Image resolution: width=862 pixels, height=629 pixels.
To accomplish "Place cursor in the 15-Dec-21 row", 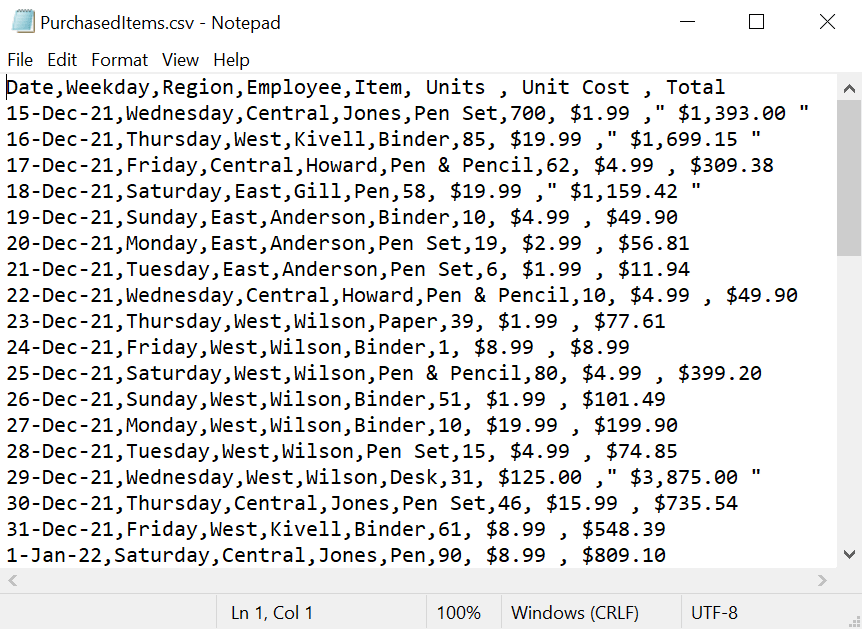I will (407, 113).
